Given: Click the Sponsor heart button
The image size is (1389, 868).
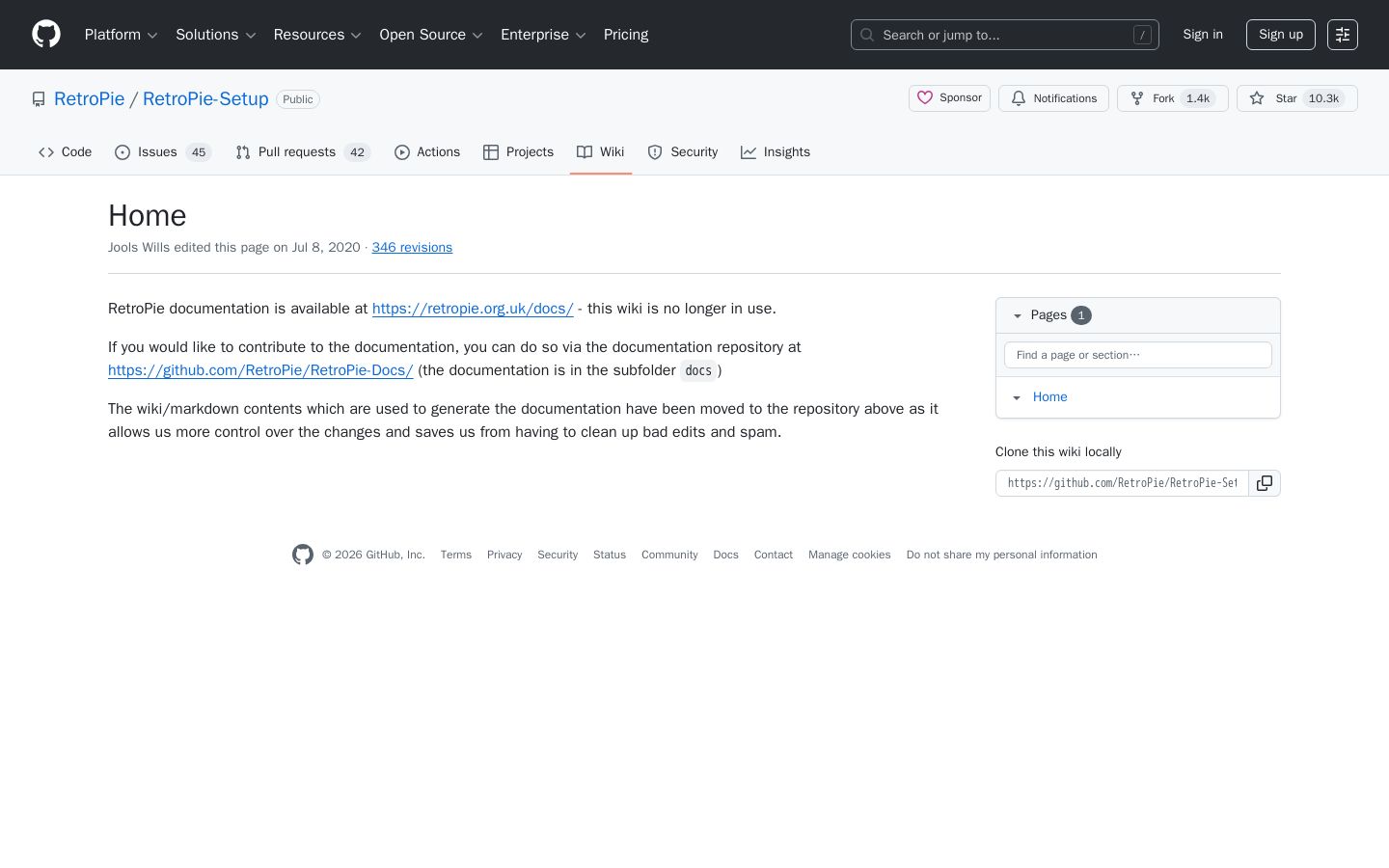Looking at the screenshot, I should pyautogui.click(x=949, y=98).
